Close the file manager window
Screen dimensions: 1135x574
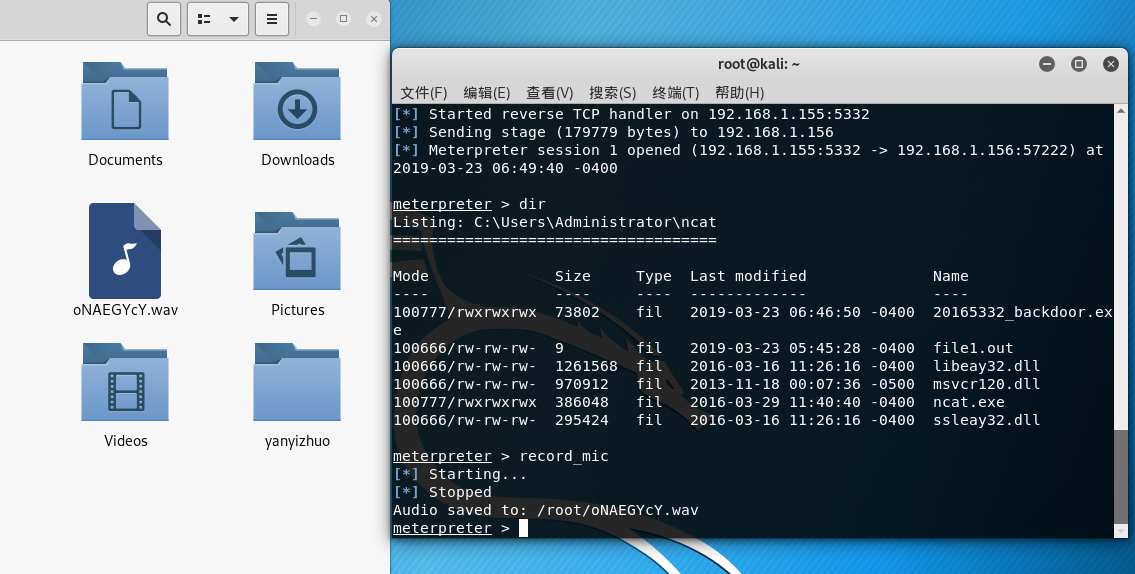(374, 19)
